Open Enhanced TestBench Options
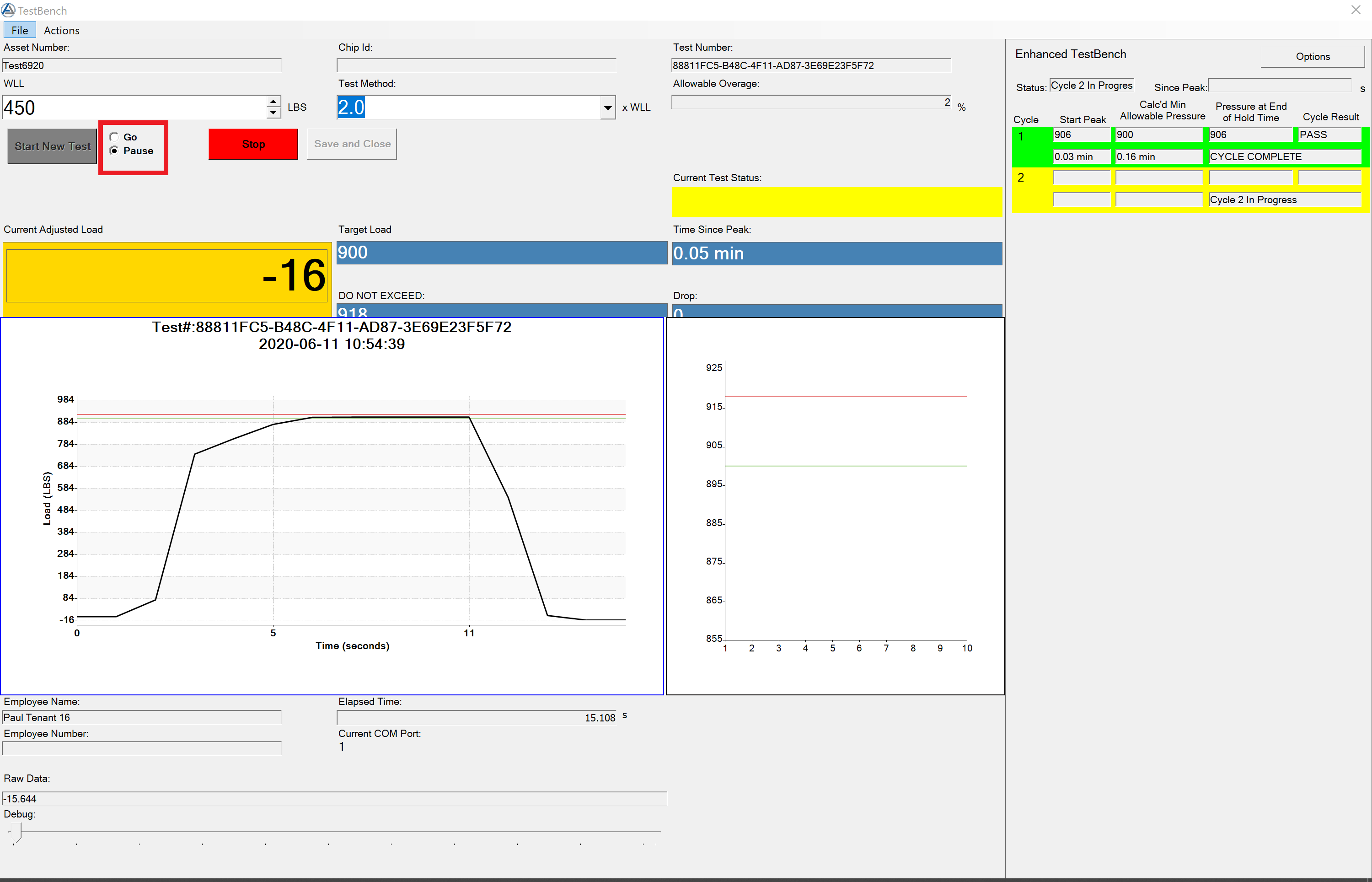 tap(1312, 56)
